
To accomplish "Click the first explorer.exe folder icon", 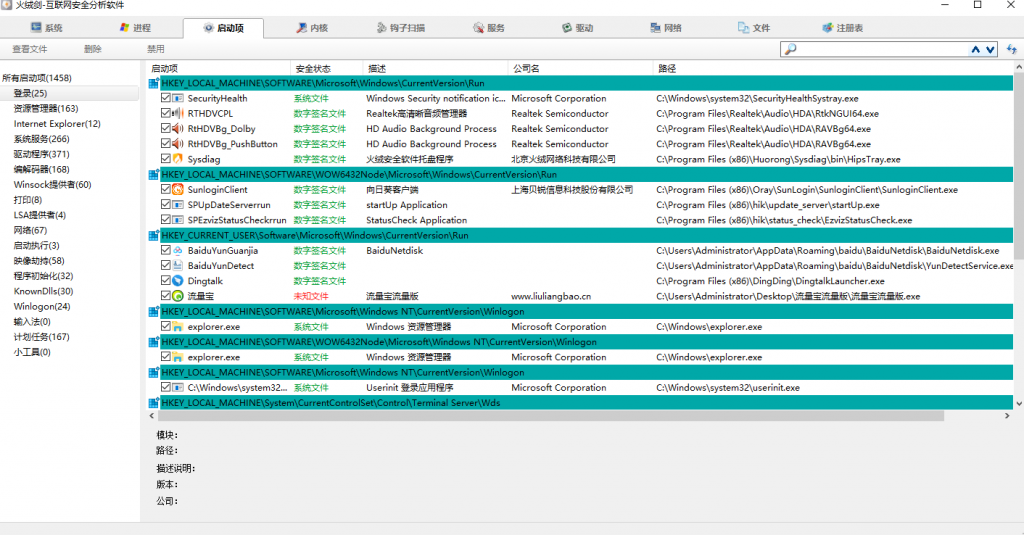I will tap(178, 327).
